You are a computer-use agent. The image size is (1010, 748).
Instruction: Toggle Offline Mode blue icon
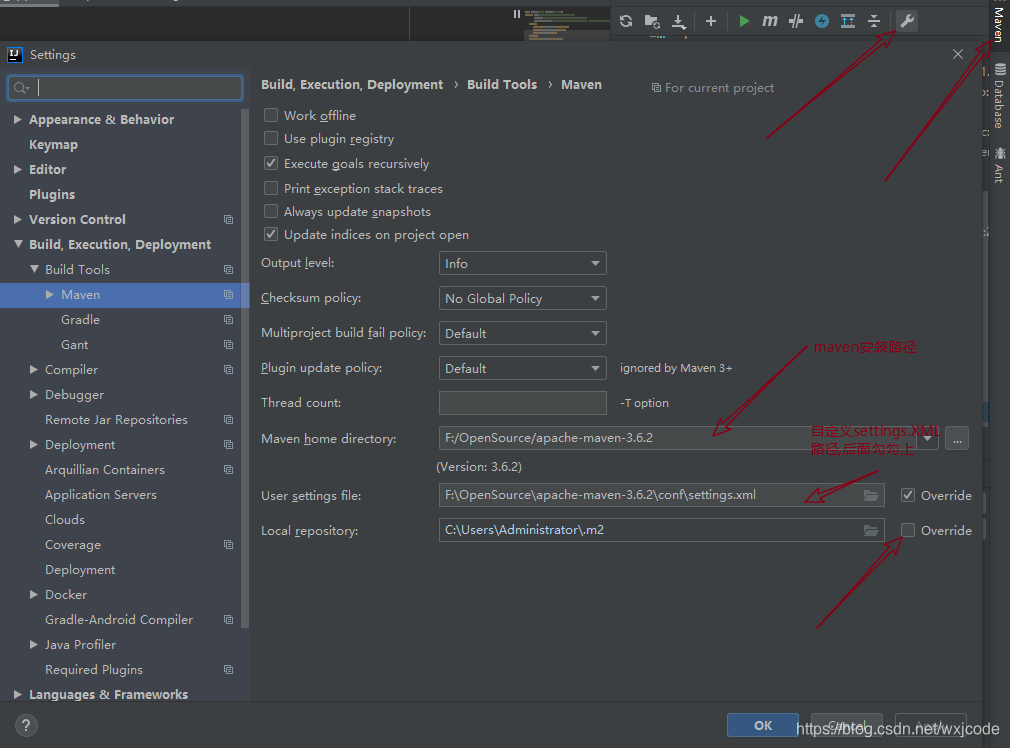822,21
